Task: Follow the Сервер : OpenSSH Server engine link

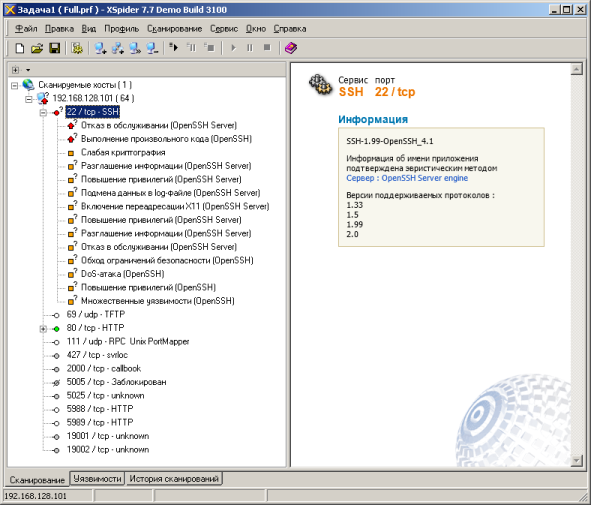Action: point(407,178)
